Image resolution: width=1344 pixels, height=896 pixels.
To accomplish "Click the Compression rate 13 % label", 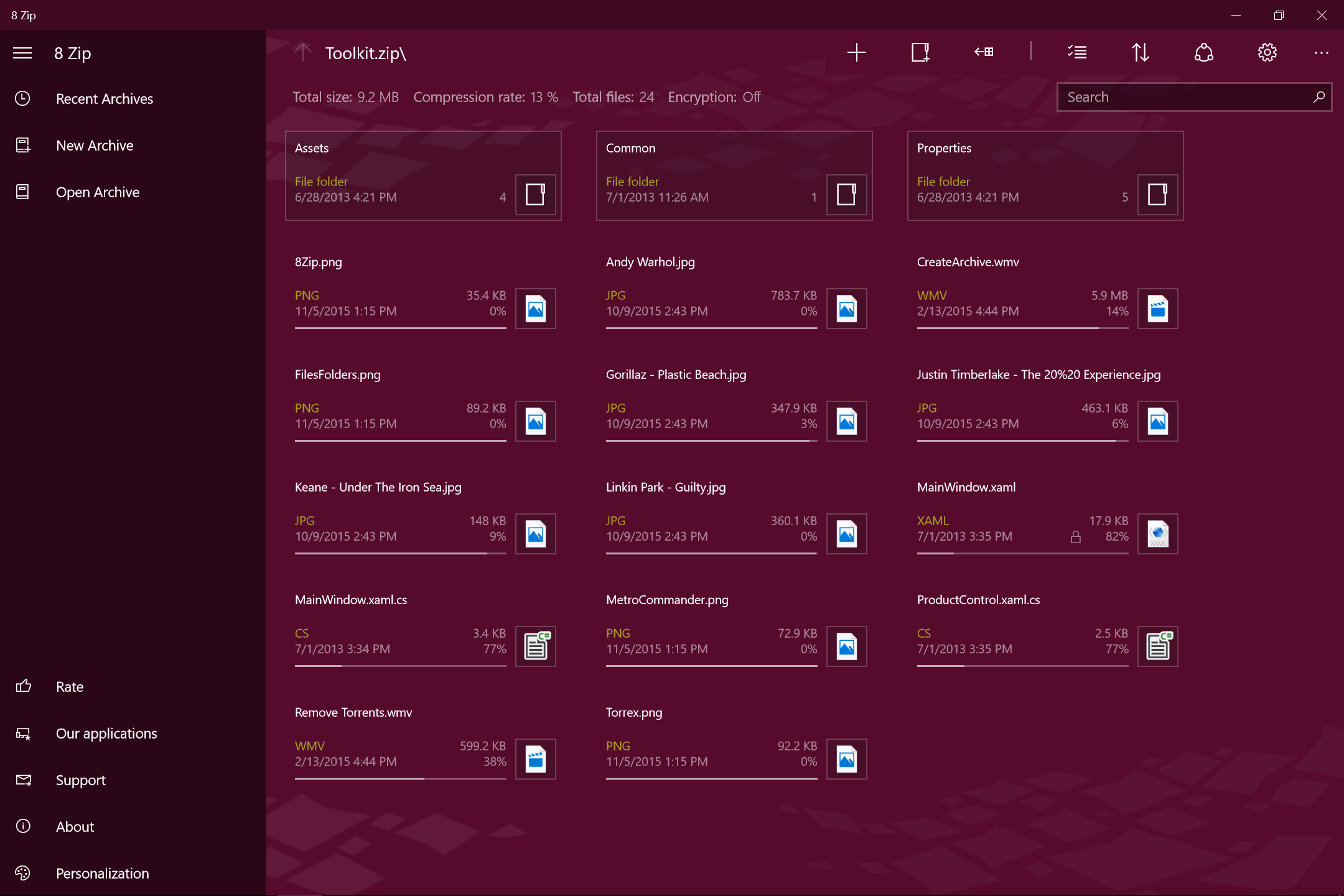I will [485, 97].
